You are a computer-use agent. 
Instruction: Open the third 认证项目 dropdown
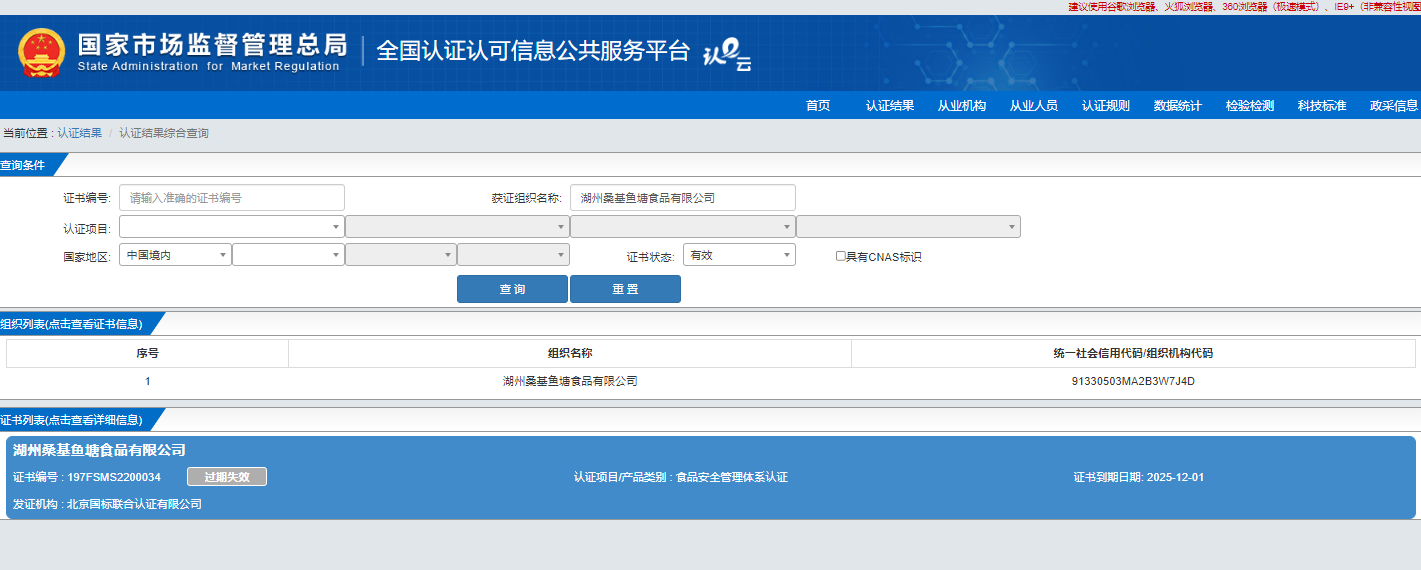(x=683, y=227)
